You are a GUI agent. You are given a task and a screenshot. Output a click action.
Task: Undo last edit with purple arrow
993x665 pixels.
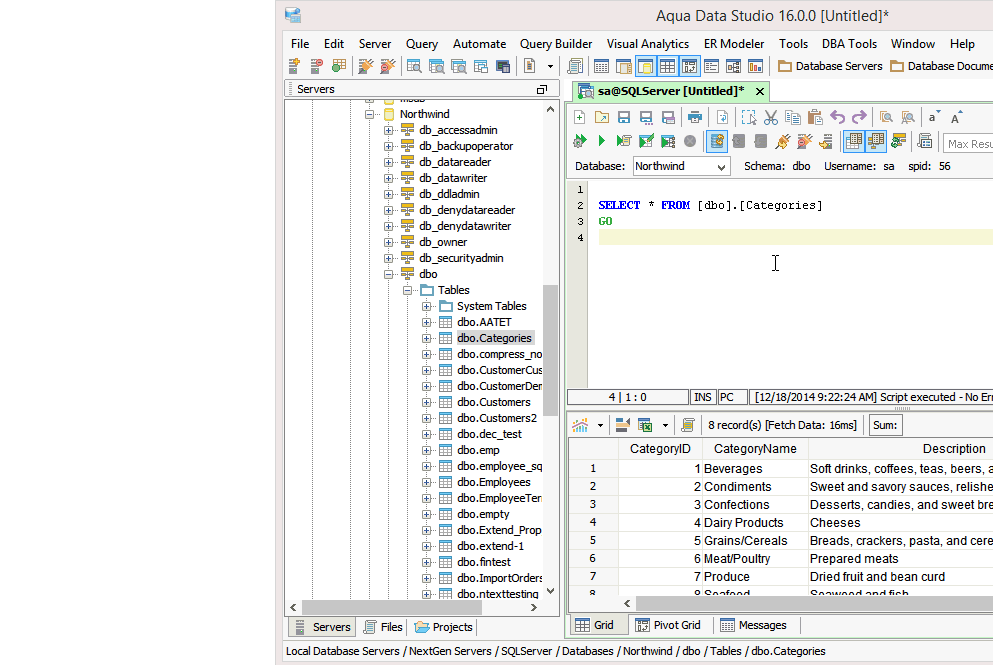tap(837, 117)
